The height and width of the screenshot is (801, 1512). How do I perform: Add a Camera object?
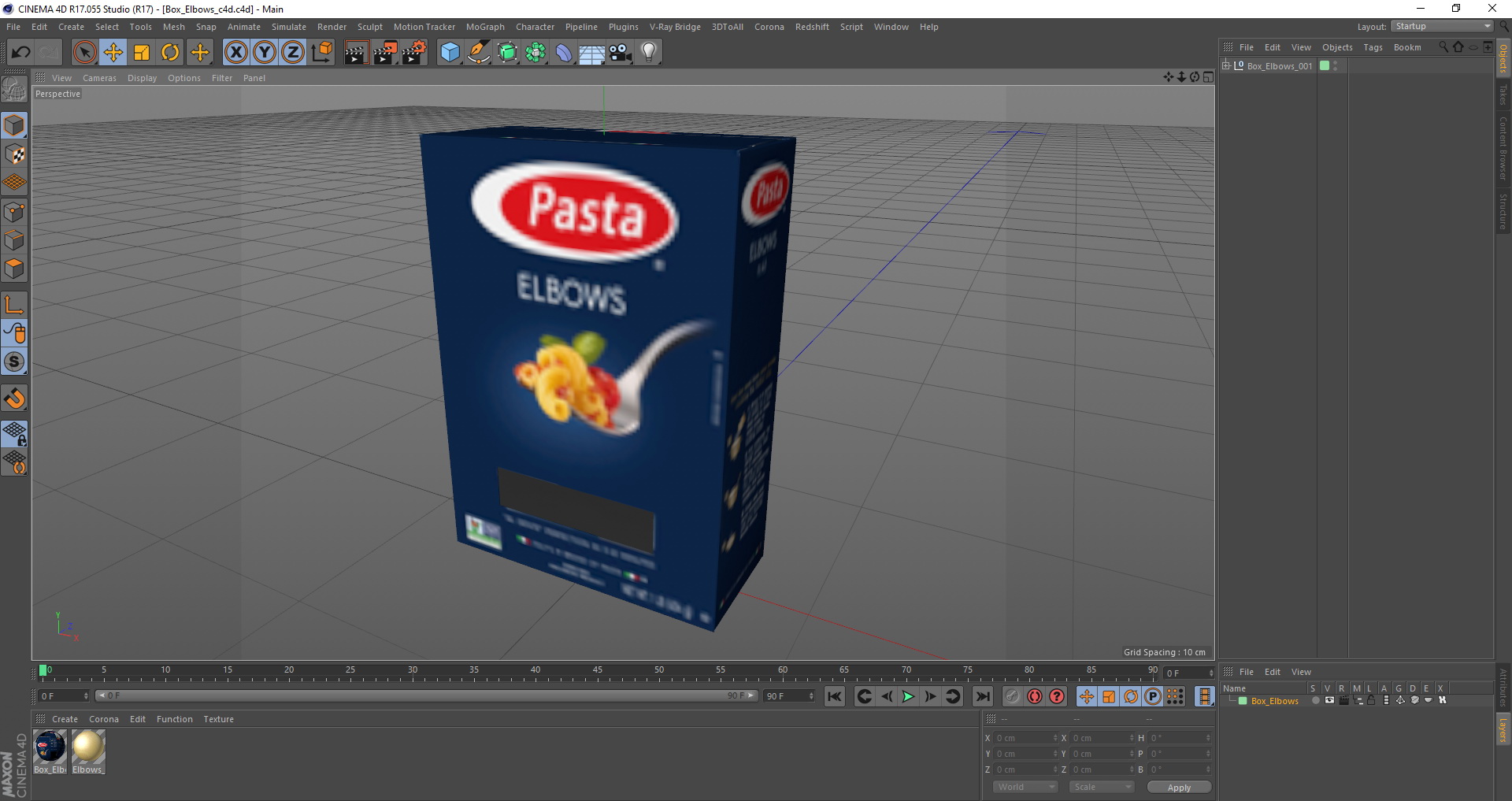click(621, 53)
